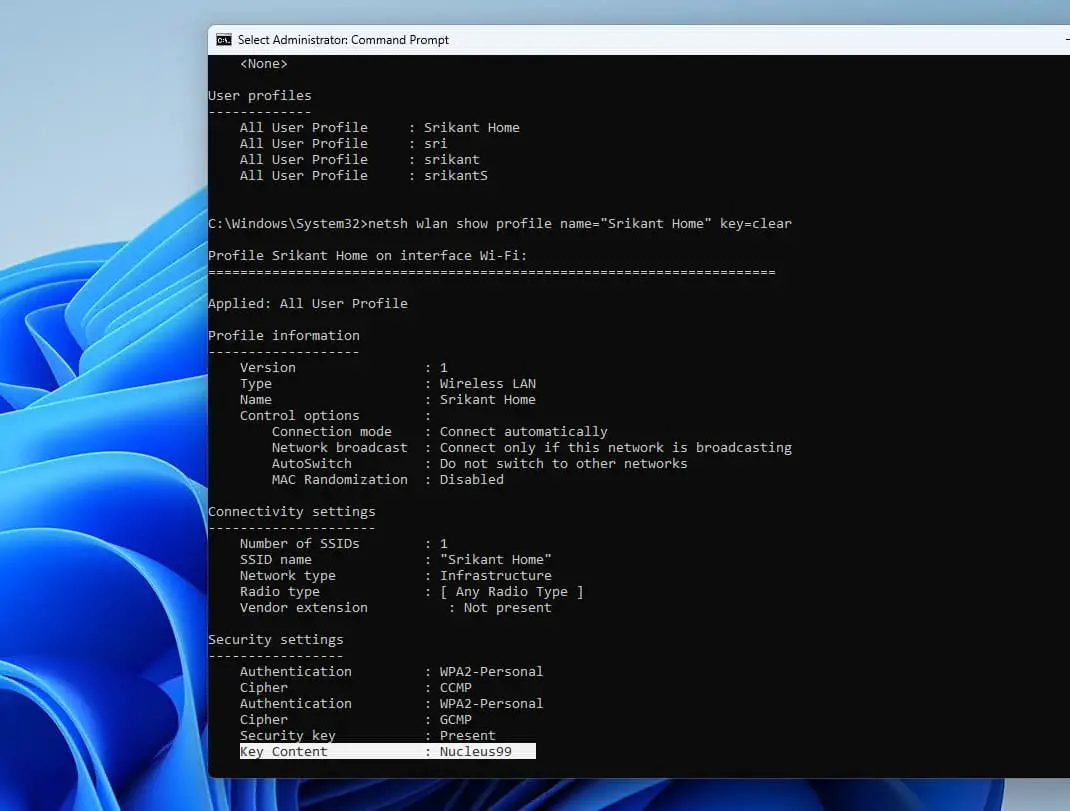The width and height of the screenshot is (1070, 811).
Task: Click the "Do not switch to other networks" text
Action: pos(563,463)
